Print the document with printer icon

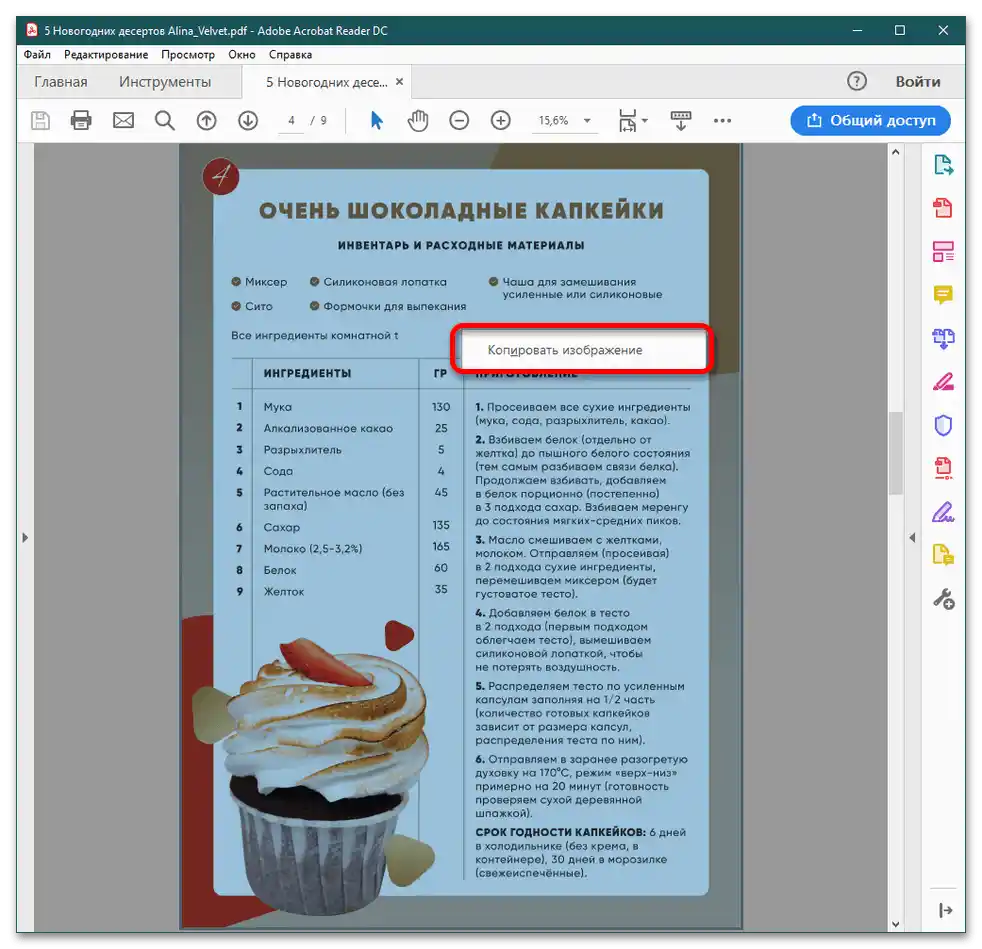[x=81, y=120]
